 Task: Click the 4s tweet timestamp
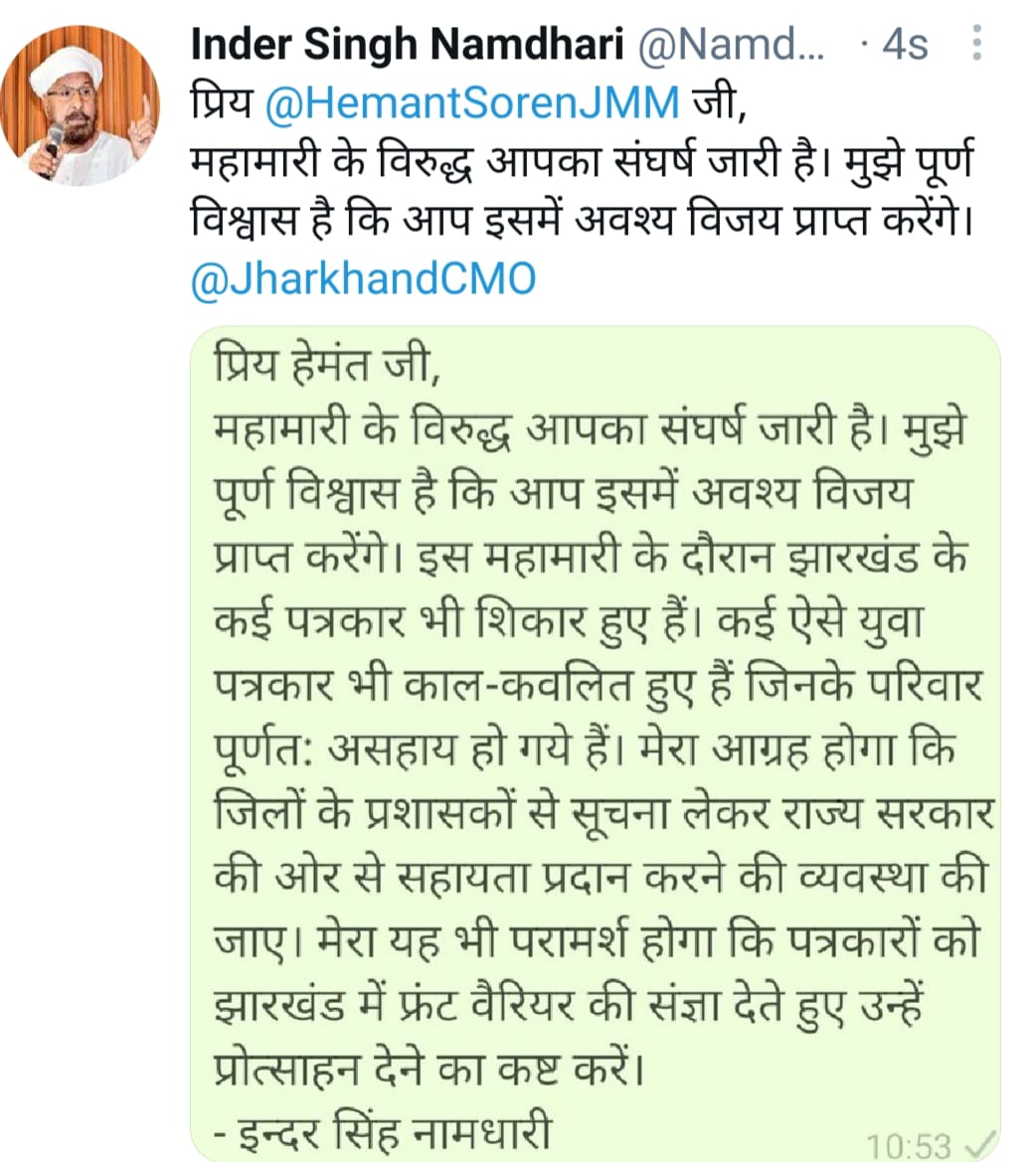[x=905, y=45]
